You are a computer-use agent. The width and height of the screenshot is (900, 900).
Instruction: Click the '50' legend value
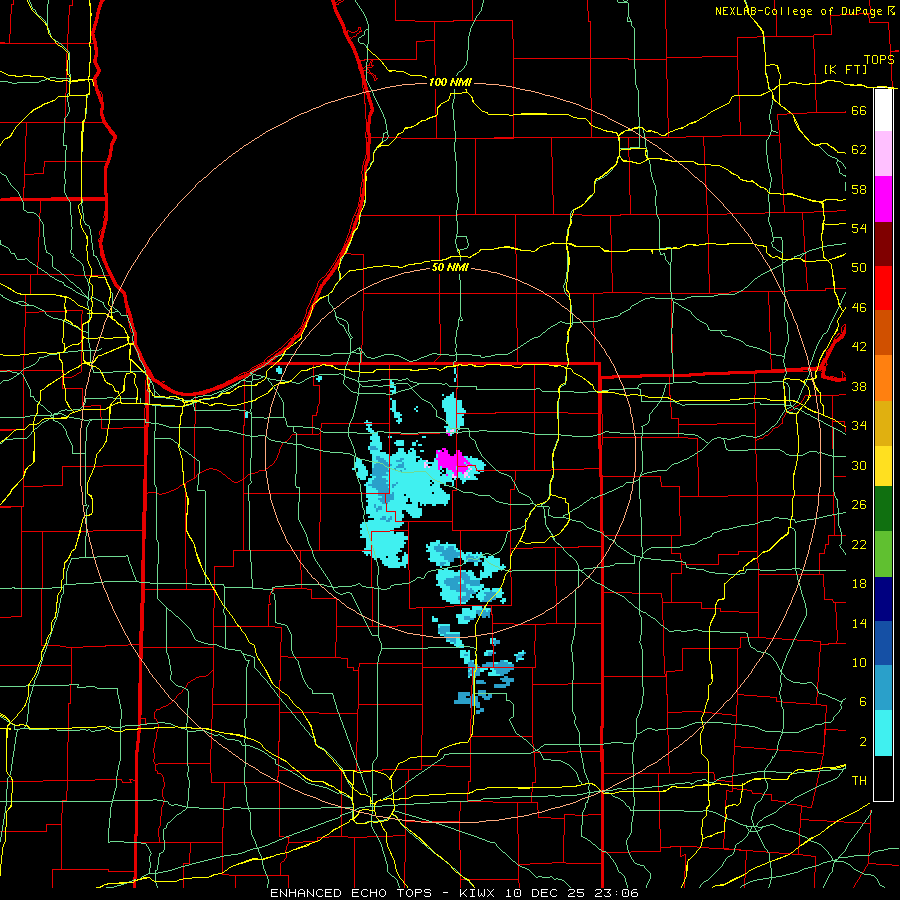click(x=859, y=268)
